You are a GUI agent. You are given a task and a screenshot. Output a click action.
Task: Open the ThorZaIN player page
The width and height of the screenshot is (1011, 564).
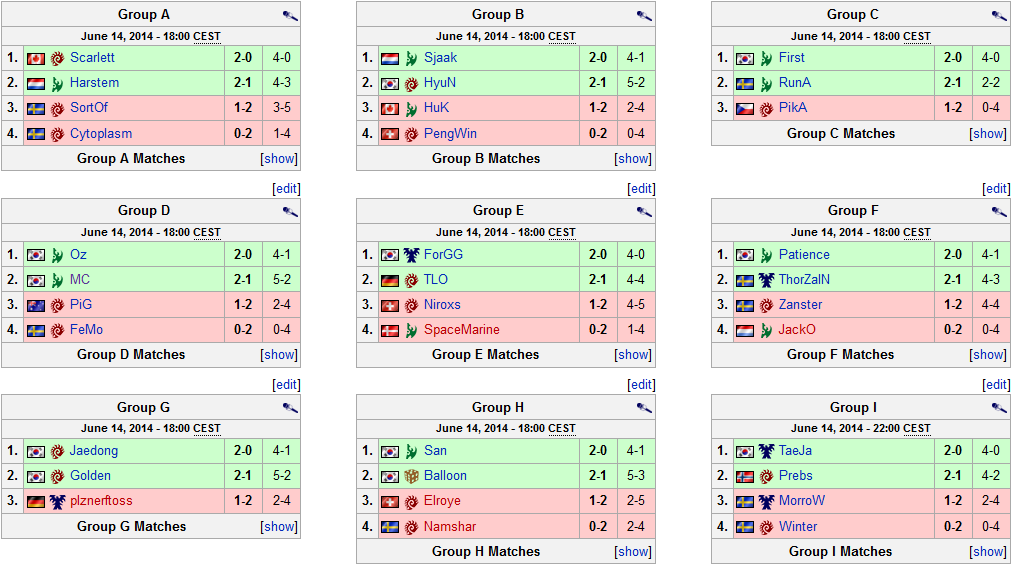click(x=804, y=280)
